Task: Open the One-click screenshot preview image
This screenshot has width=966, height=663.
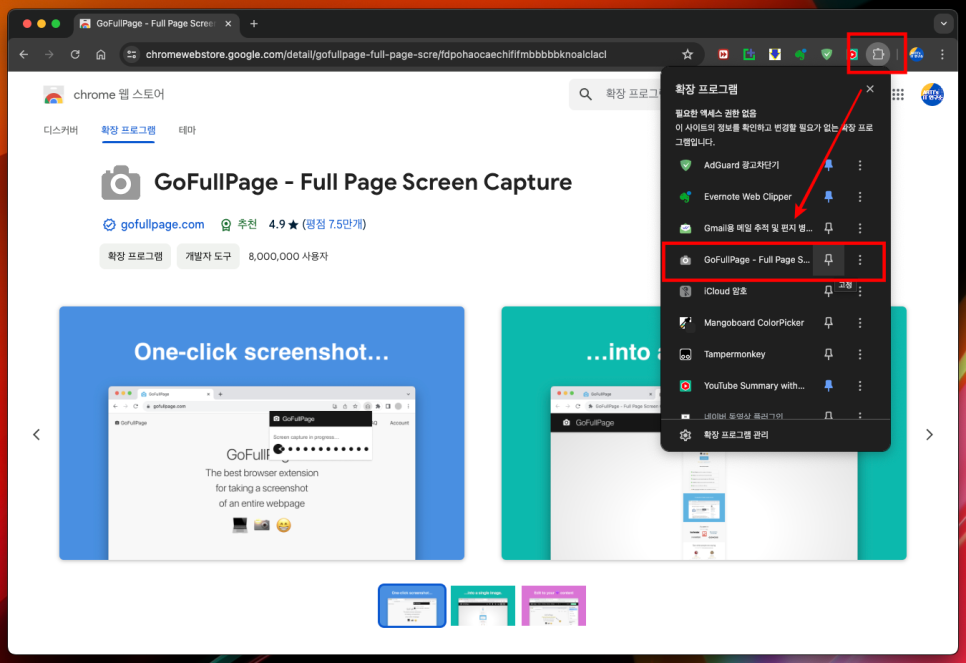Action: click(262, 433)
